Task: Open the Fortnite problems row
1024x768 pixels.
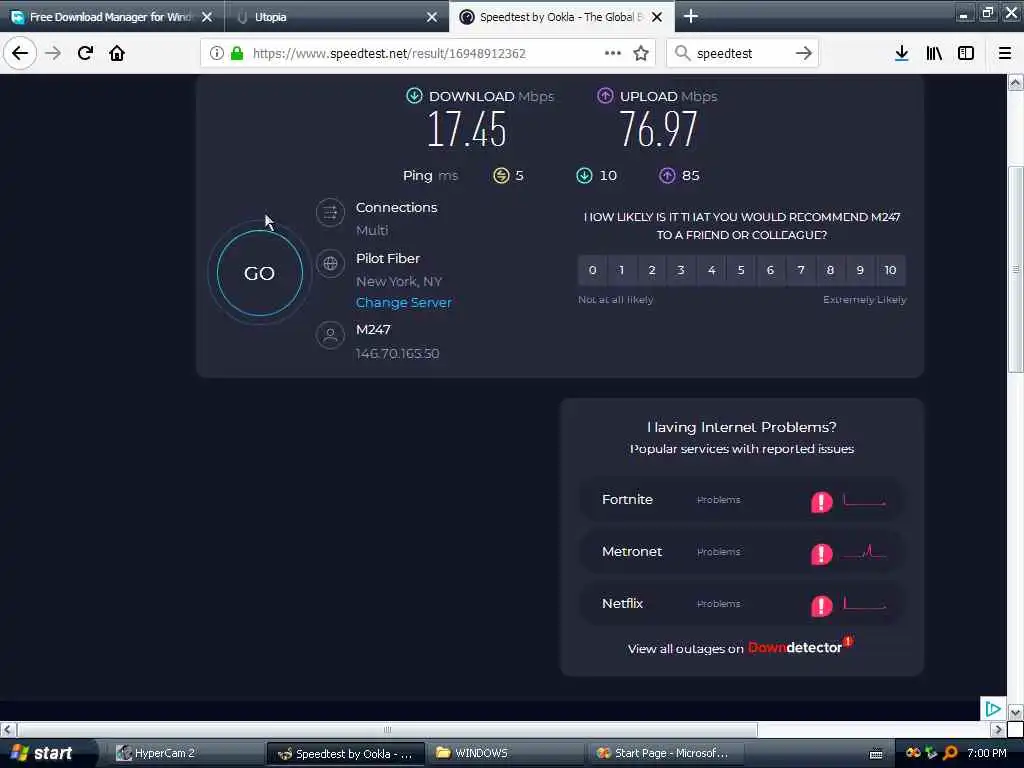Action: (742, 500)
